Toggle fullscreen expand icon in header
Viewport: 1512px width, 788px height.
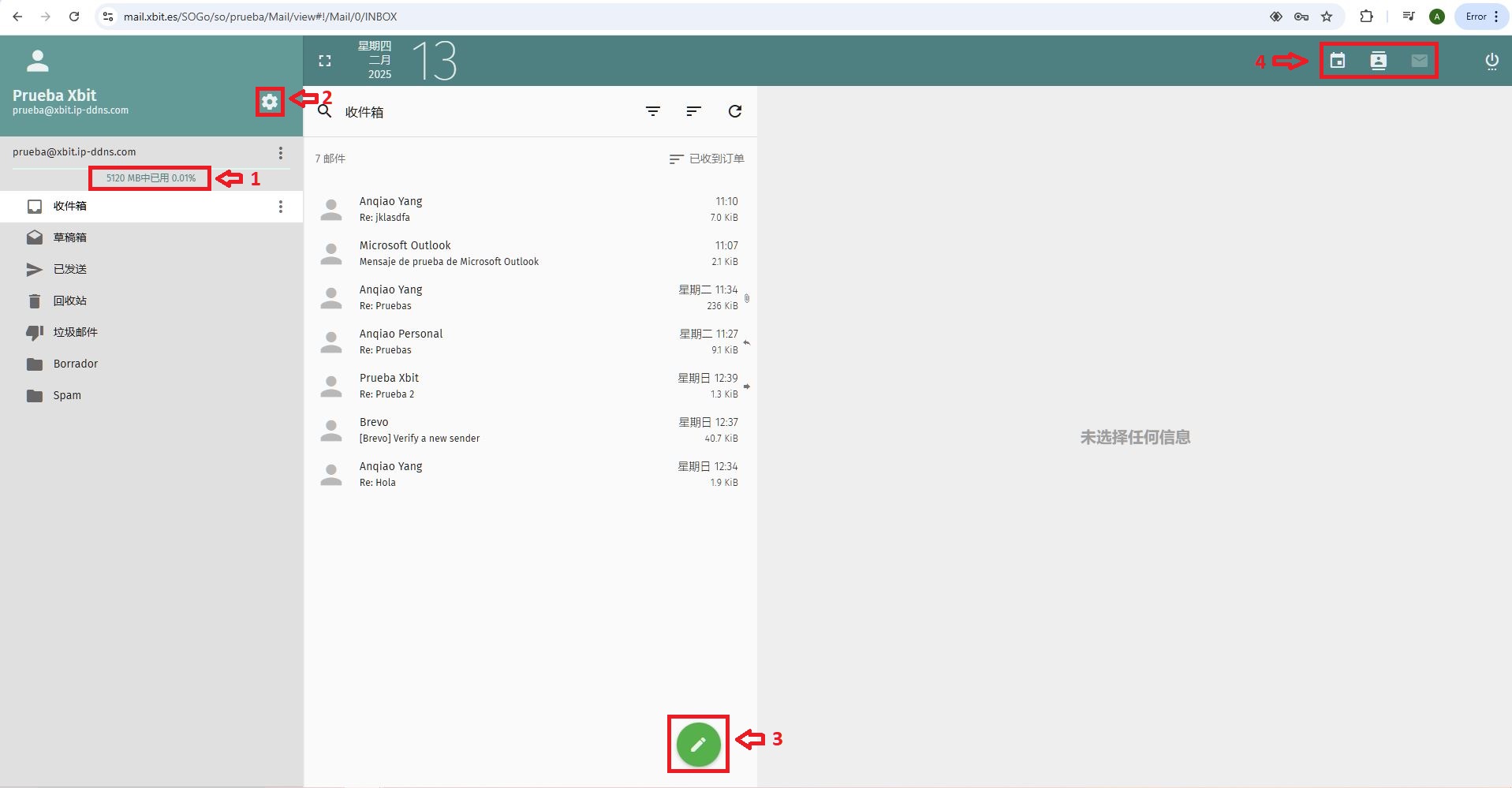[x=325, y=61]
